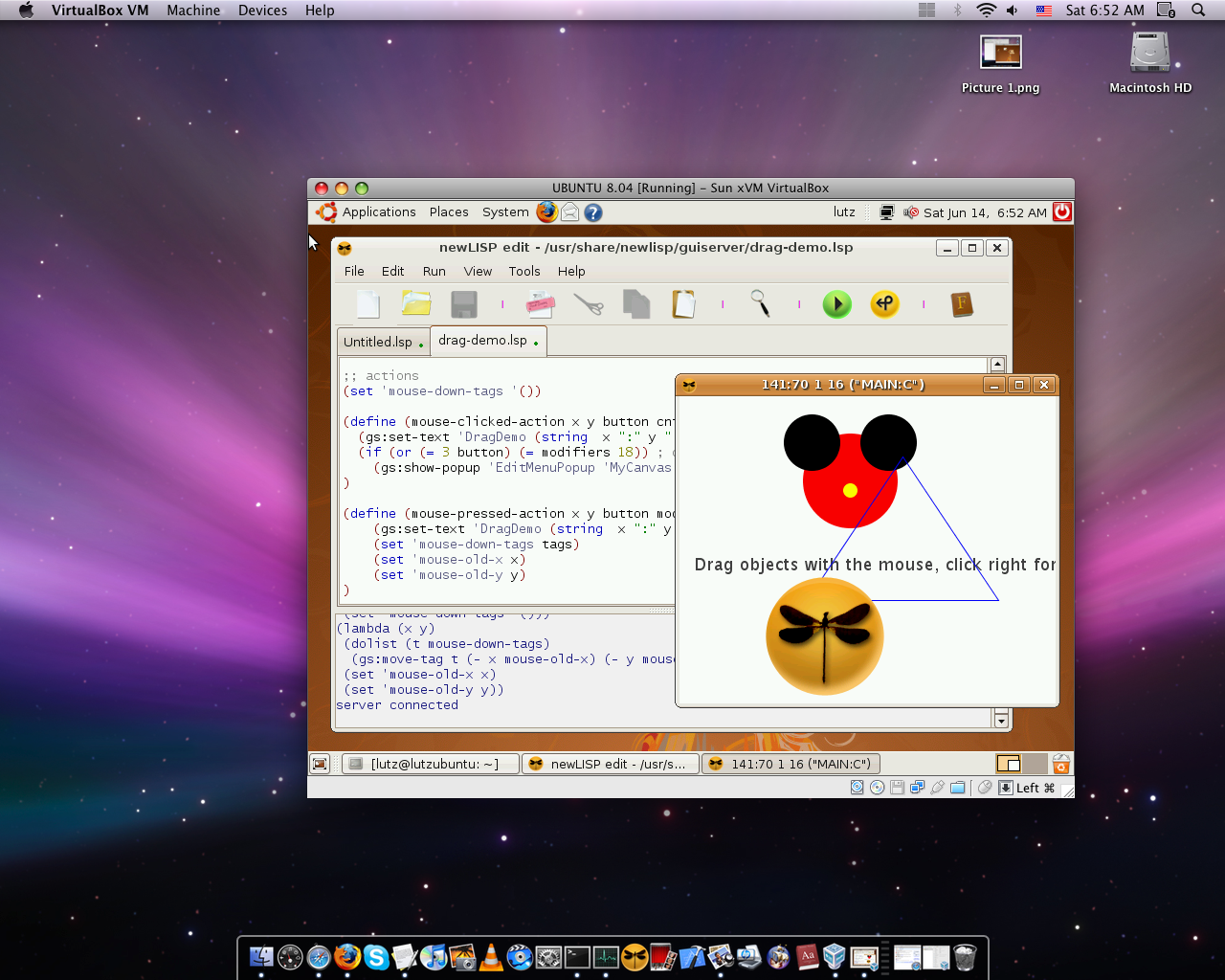The height and width of the screenshot is (980, 1225).
Task: Click the open folder toolbar icon
Action: click(x=416, y=304)
